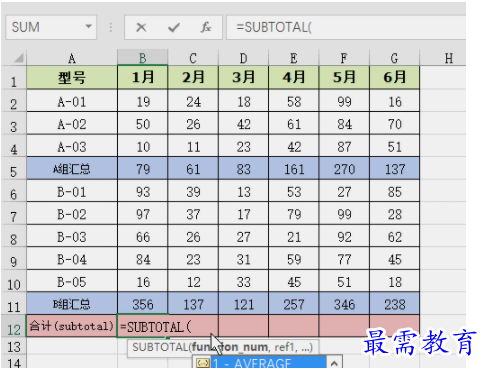Click value 93 in B-01 row
485x374 pixels.
[x=142, y=191]
